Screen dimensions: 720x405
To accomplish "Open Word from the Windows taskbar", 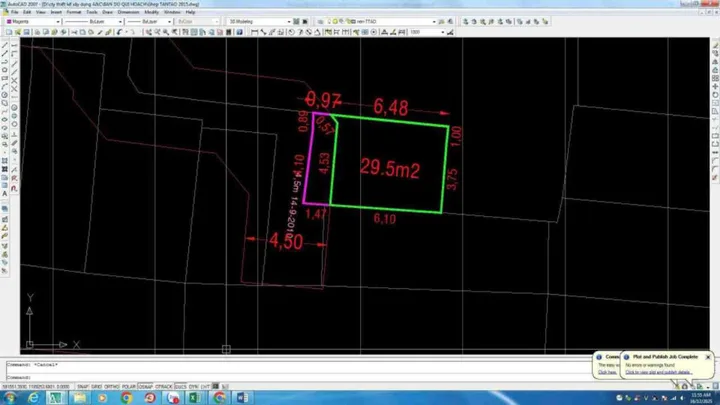I will (x=242, y=398).
